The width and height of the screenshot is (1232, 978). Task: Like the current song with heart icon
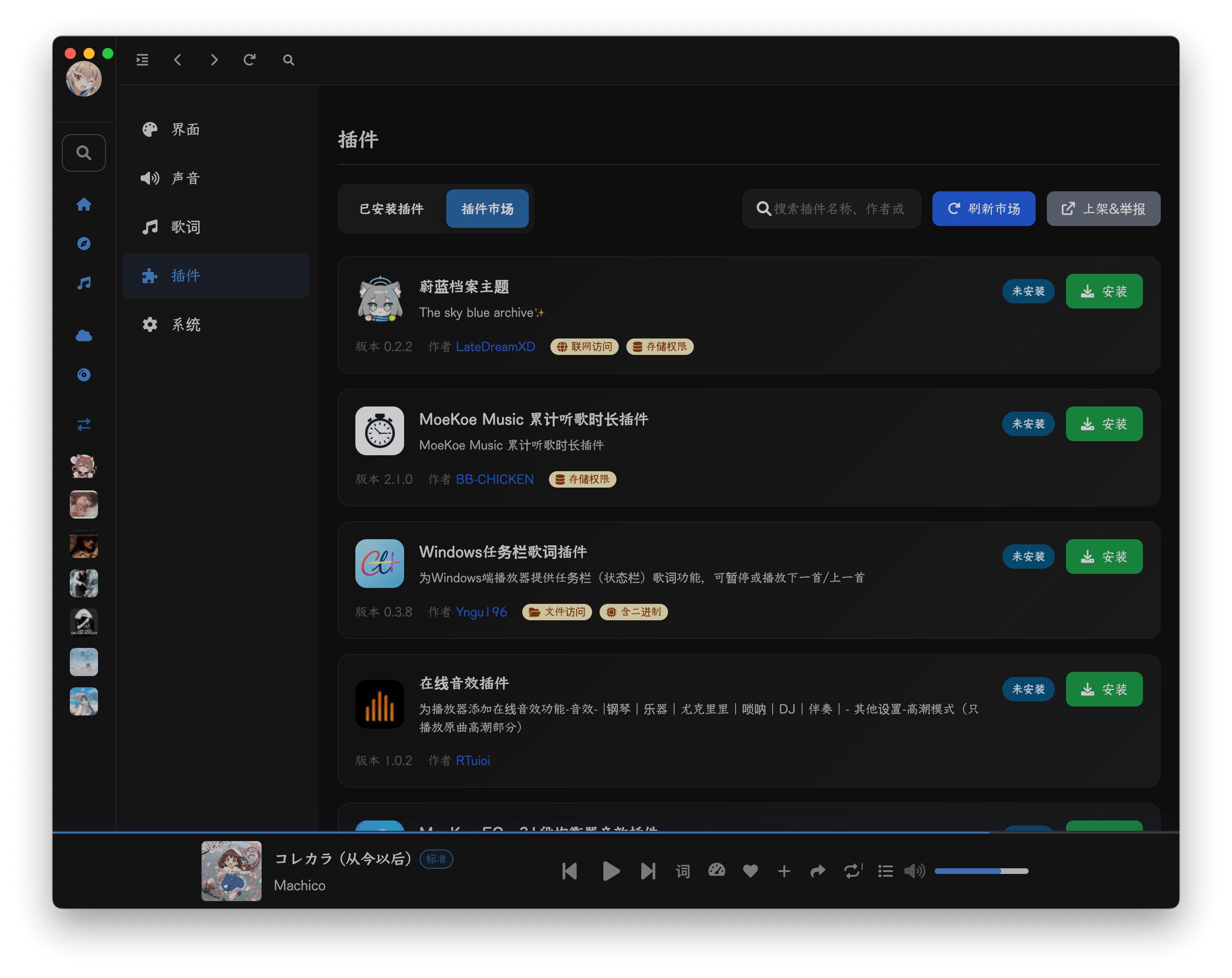(750, 871)
